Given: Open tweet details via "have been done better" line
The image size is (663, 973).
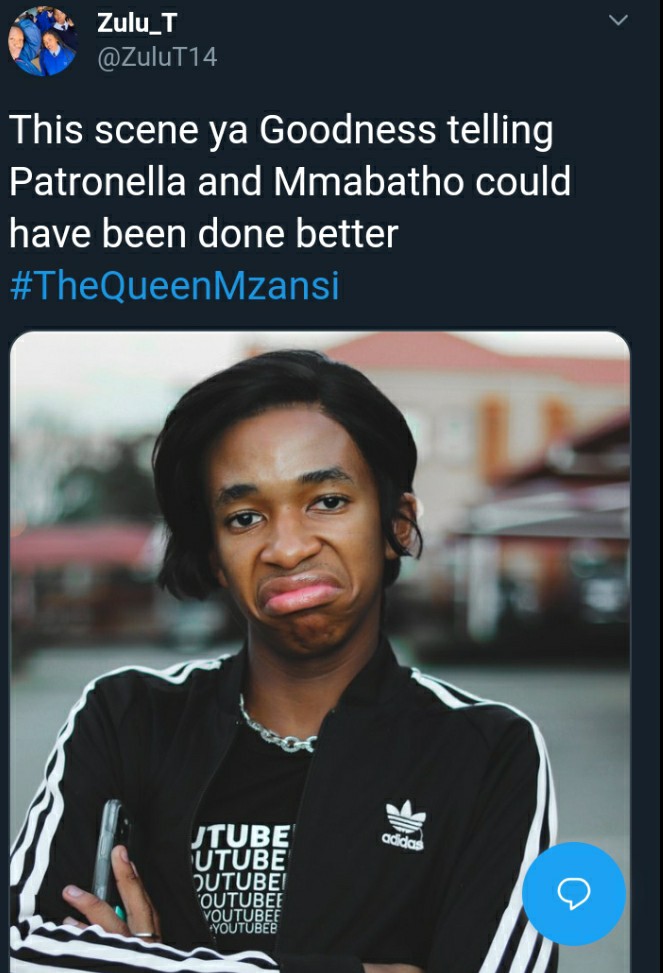Looking at the screenshot, I should (204, 234).
